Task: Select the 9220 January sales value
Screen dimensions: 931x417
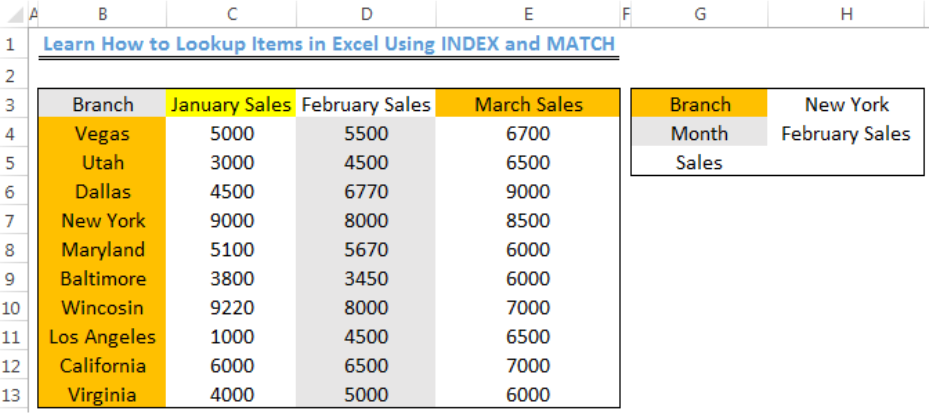Action: click(x=231, y=308)
